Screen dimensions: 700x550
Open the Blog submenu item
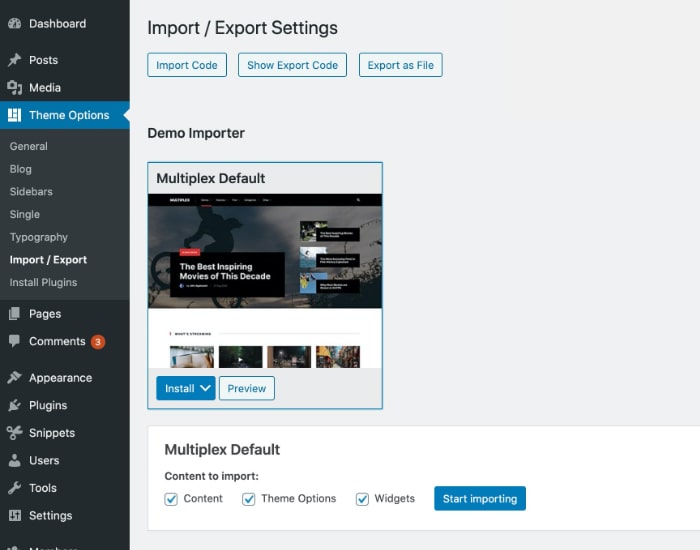point(21,169)
